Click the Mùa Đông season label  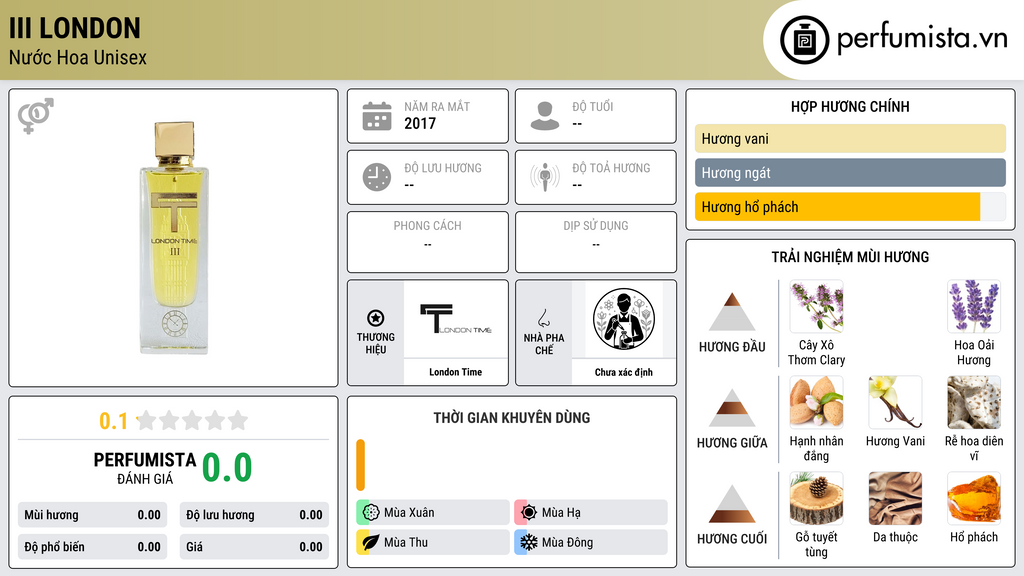pos(567,542)
